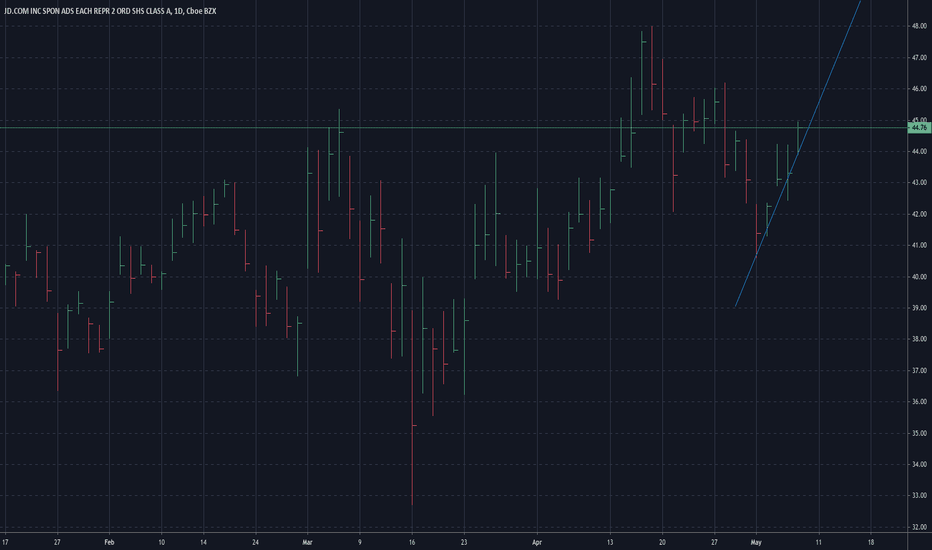Viewport: 932px width, 550px height.
Task: Click the 17 date axis label
Action: (5, 542)
